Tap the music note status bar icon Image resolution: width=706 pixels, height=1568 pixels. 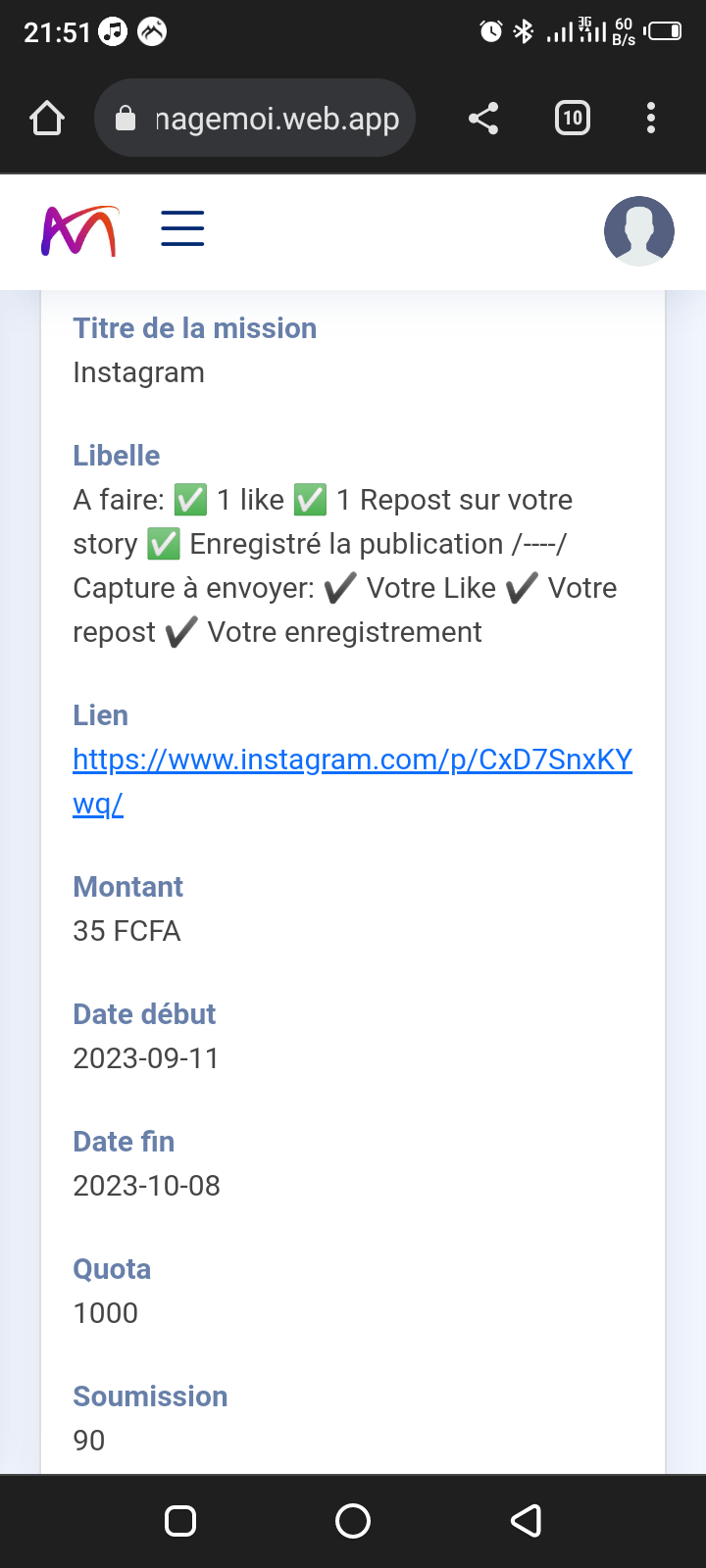click(x=114, y=32)
